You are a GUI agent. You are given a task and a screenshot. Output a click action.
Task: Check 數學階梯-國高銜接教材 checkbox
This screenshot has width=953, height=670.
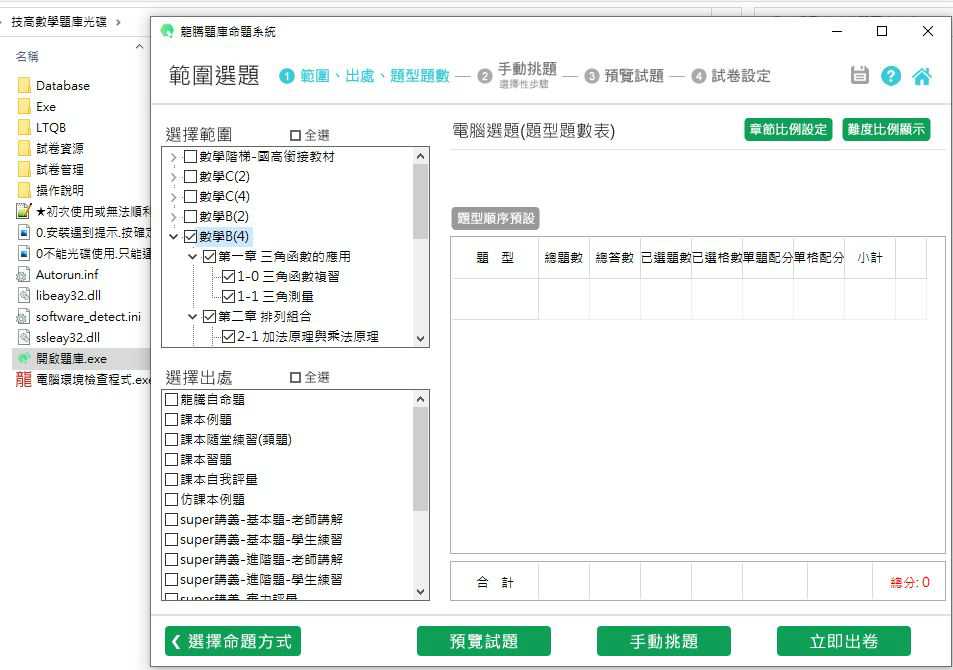(x=190, y=157)
